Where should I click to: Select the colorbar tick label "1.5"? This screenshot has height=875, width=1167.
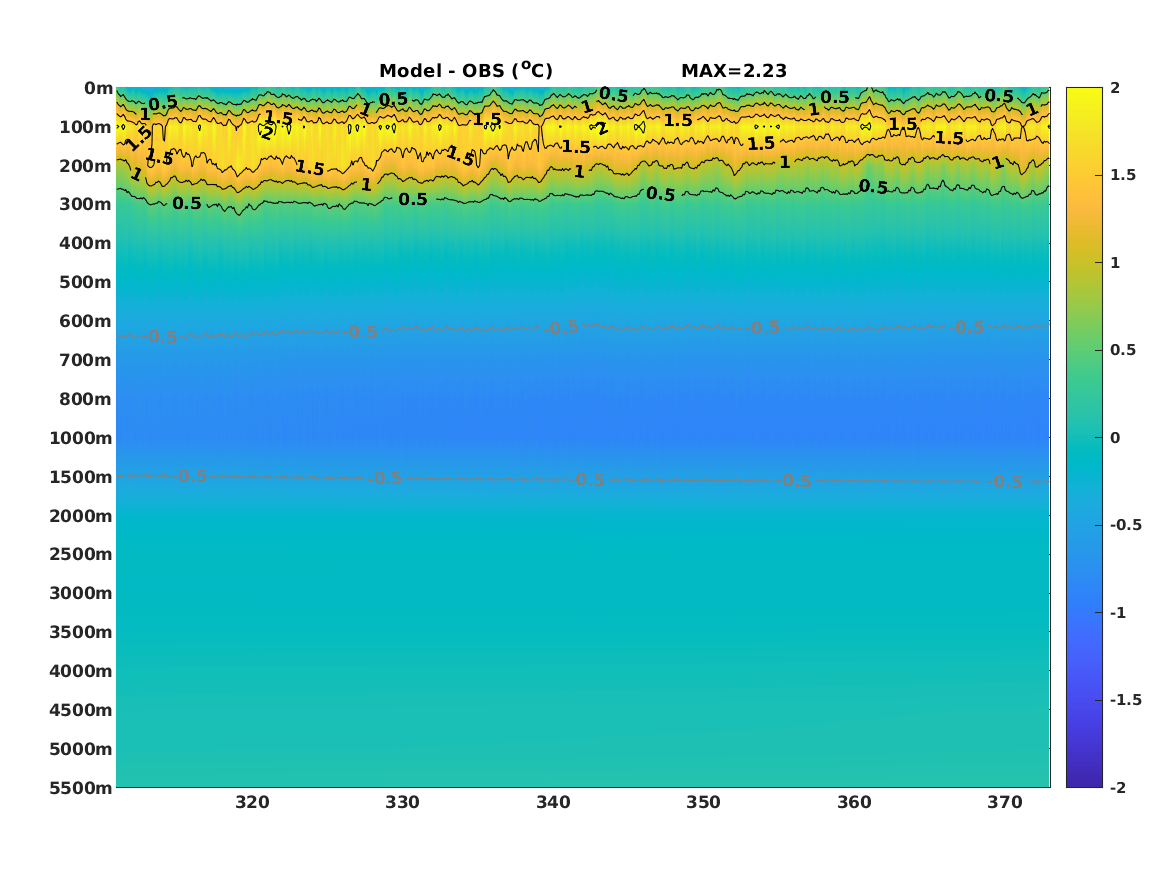[1123, 175]
